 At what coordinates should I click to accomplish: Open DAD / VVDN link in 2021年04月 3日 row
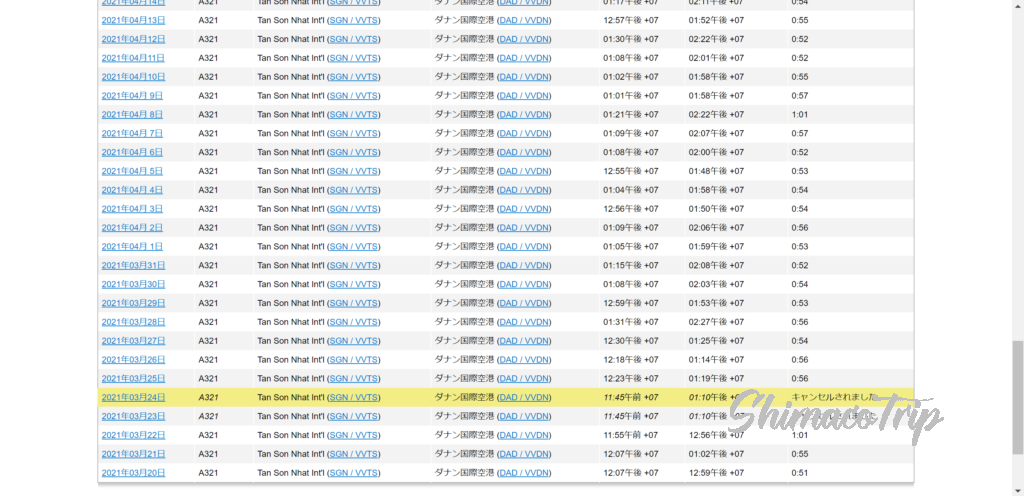pos(524,209)
